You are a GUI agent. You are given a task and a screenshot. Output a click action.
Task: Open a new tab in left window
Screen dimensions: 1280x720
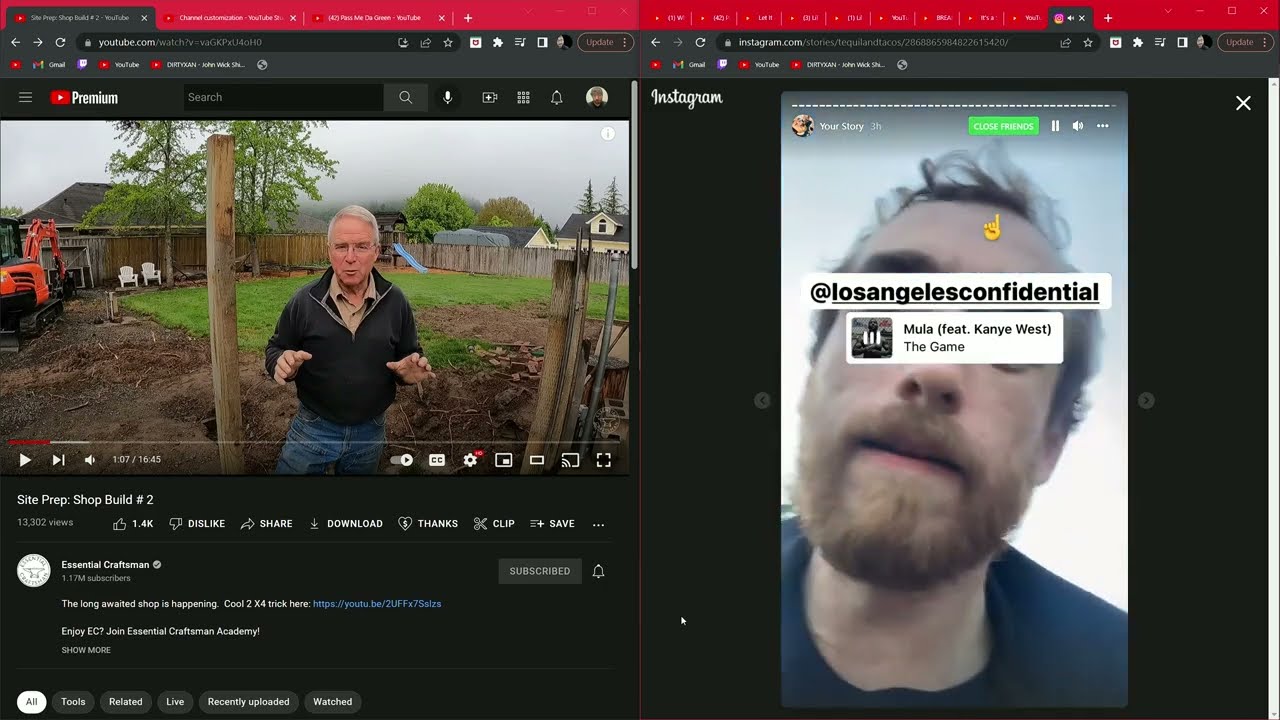(468, 18)
